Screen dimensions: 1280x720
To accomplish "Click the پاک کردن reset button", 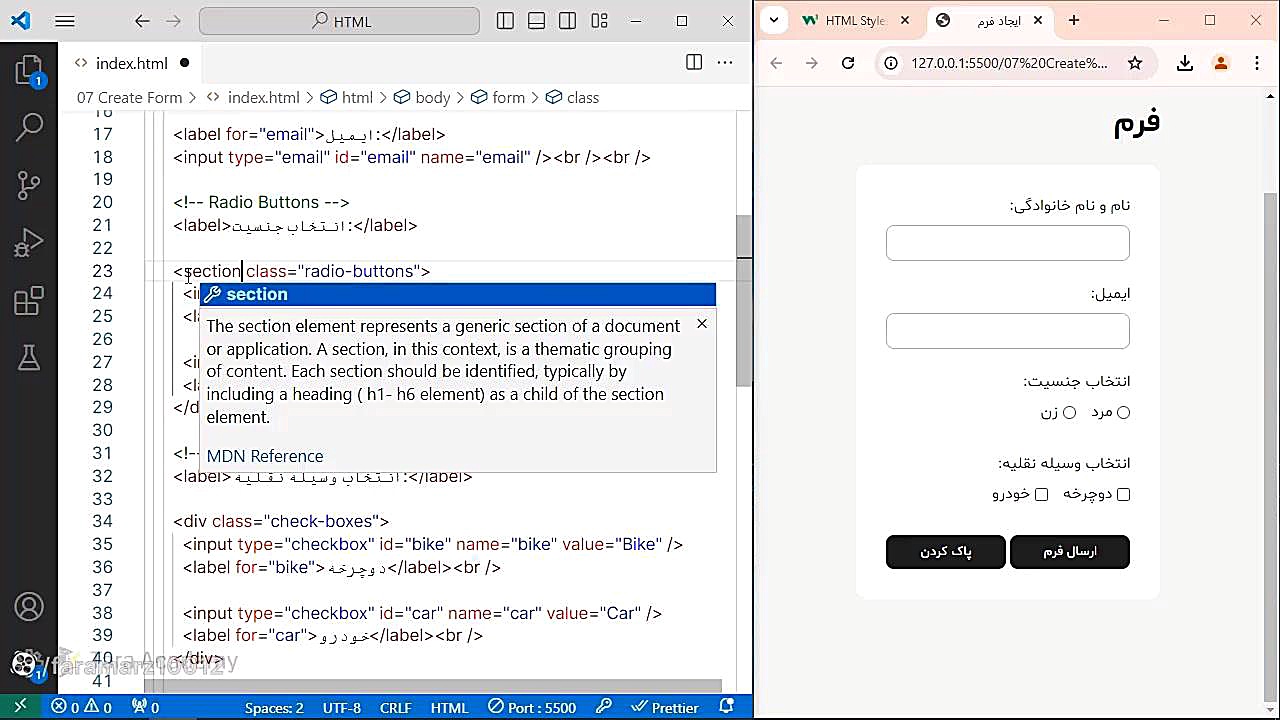I will tap(945, 552).
